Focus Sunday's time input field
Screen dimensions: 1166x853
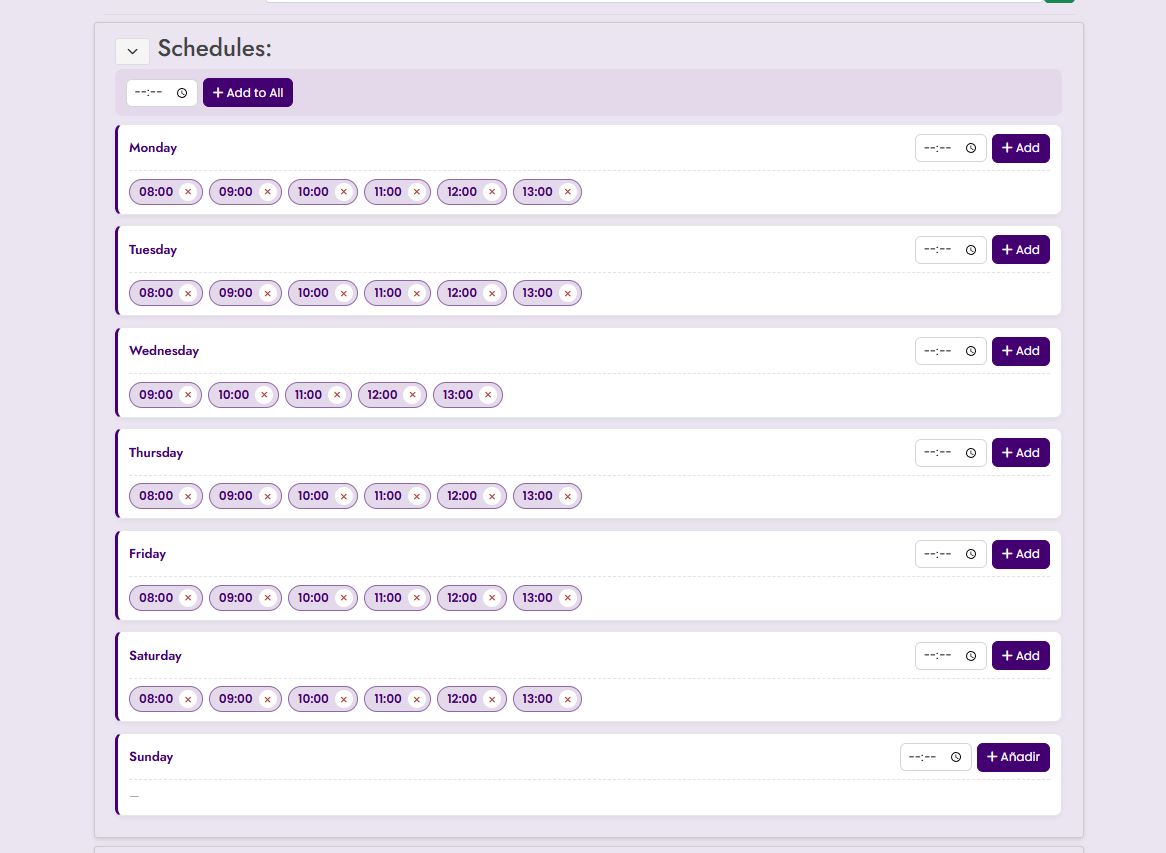(935, 757)
